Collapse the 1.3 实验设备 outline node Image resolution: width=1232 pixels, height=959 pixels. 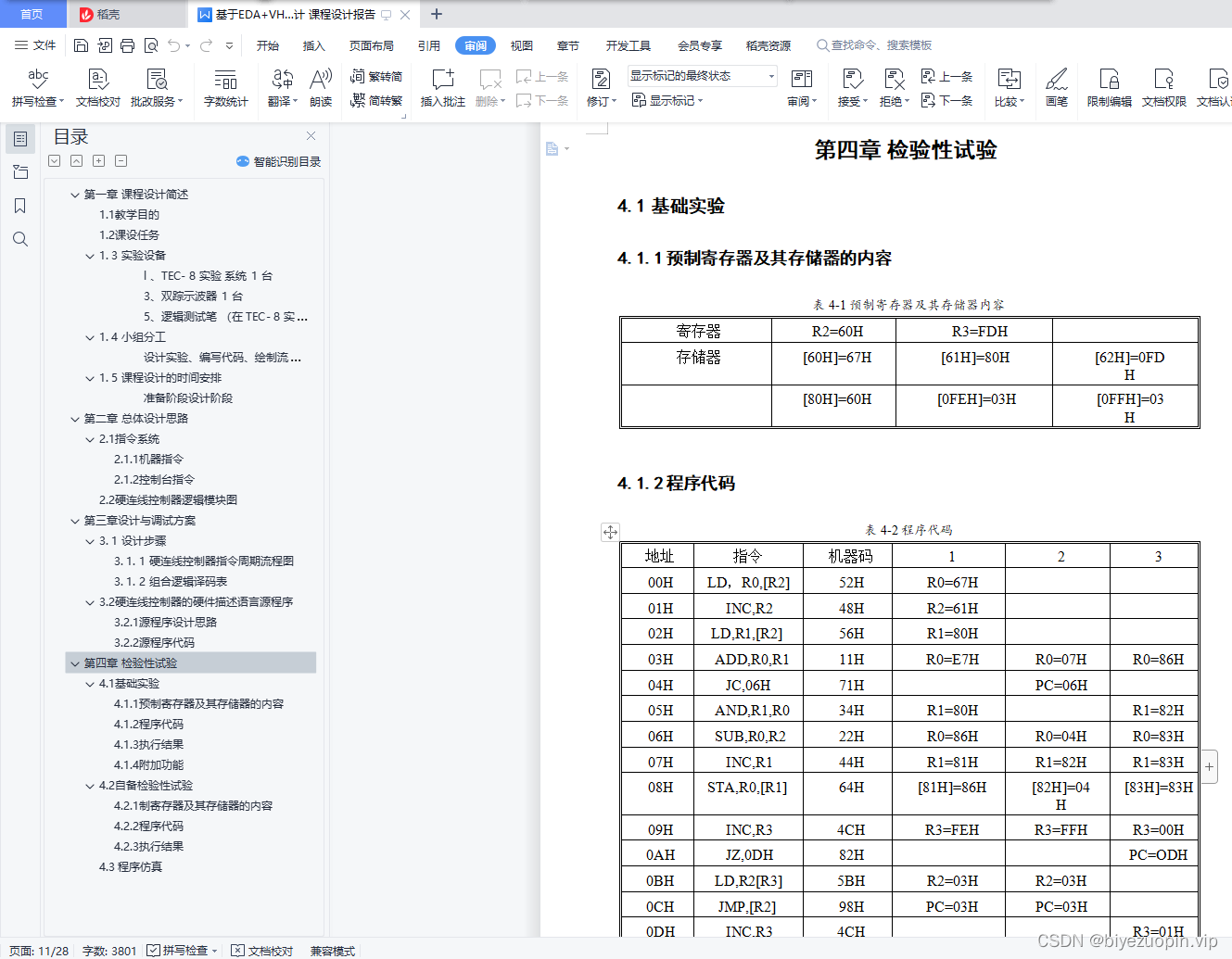click(90, 256)
